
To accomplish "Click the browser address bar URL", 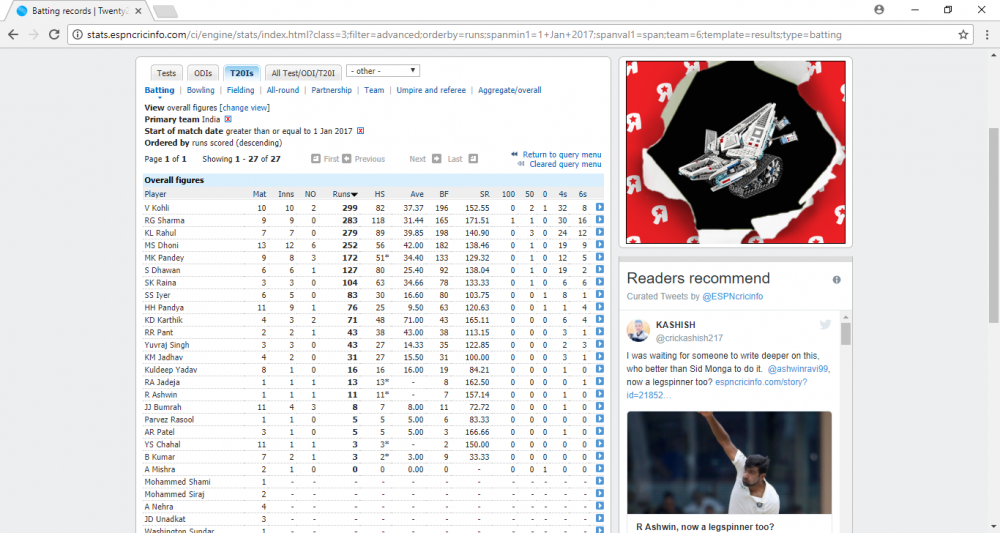I will tap(464, 35).
